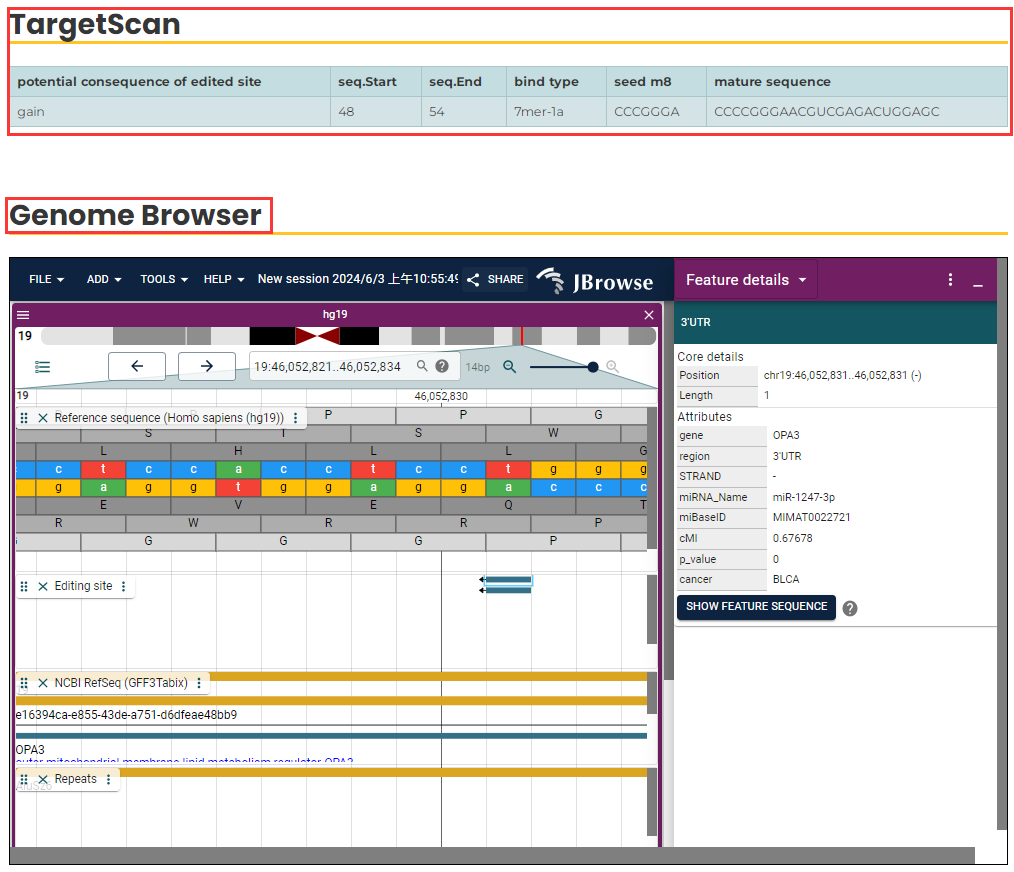The height and width of the screenshot is (872, 1014).
Task: Click the zoom level slider handle
Action: click(x=592, y=367)
